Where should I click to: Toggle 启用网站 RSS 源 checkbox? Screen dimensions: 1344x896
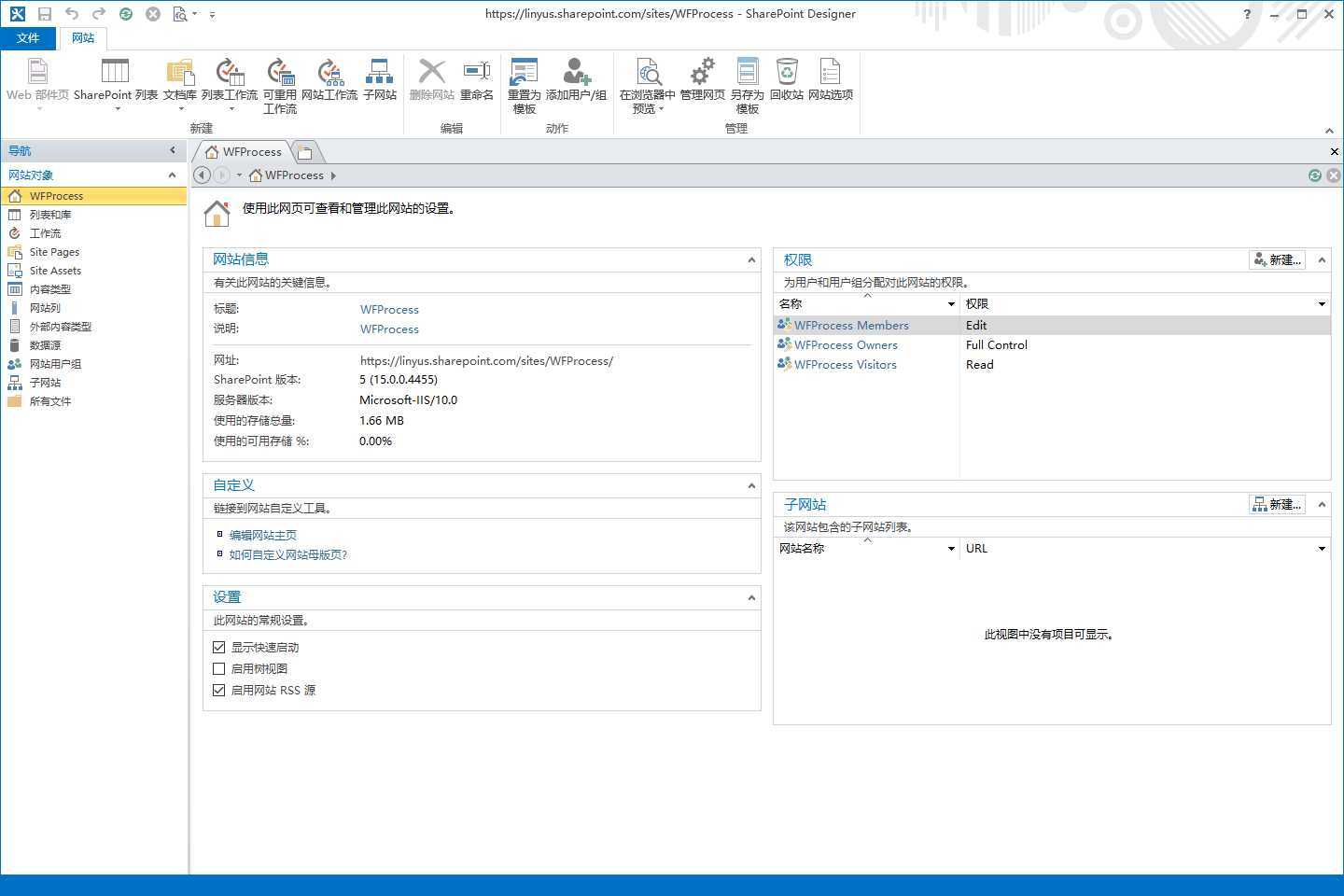219,690
